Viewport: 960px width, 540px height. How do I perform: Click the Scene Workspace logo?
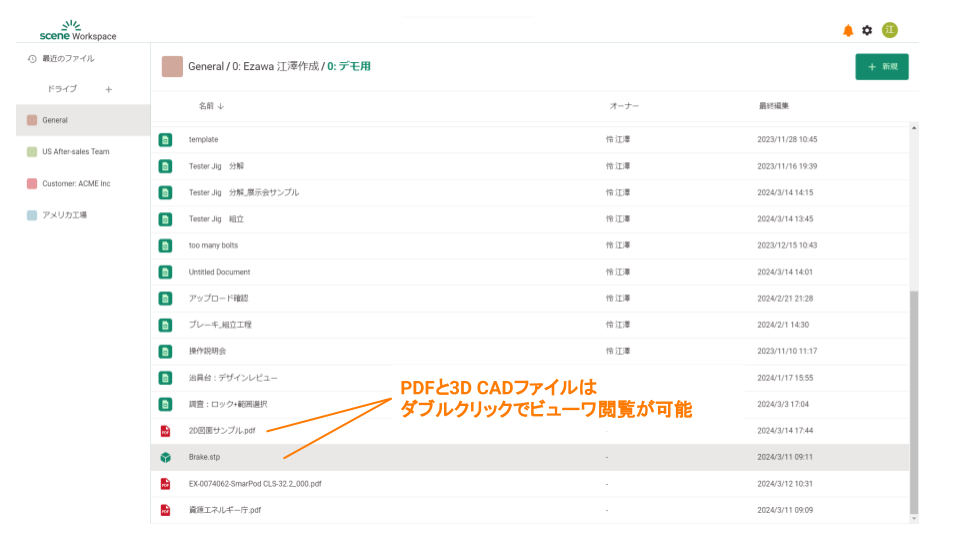(78, 31)
